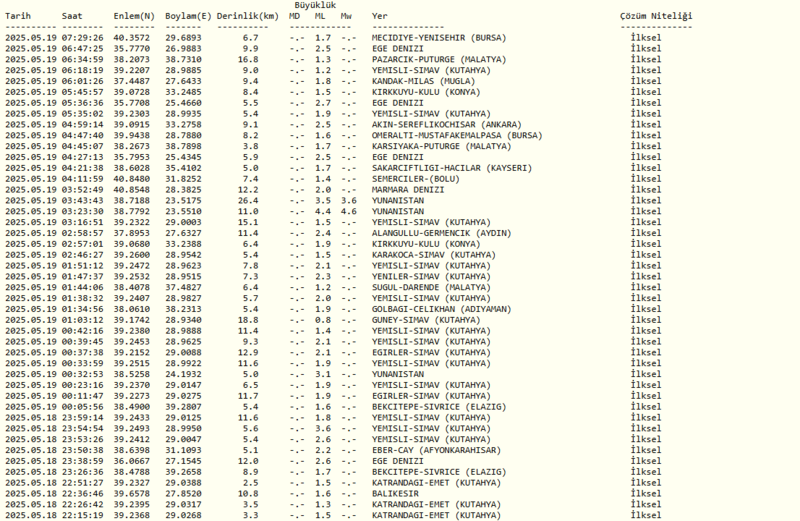
Task: Click the longitude value 26.9883
Action: [x=183, y=48]
